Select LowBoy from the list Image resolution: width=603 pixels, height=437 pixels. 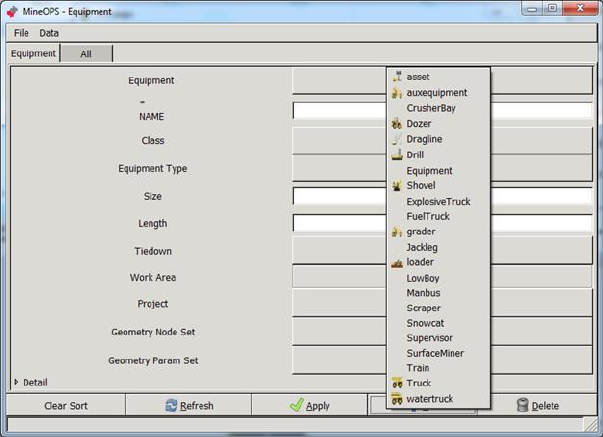438,278
